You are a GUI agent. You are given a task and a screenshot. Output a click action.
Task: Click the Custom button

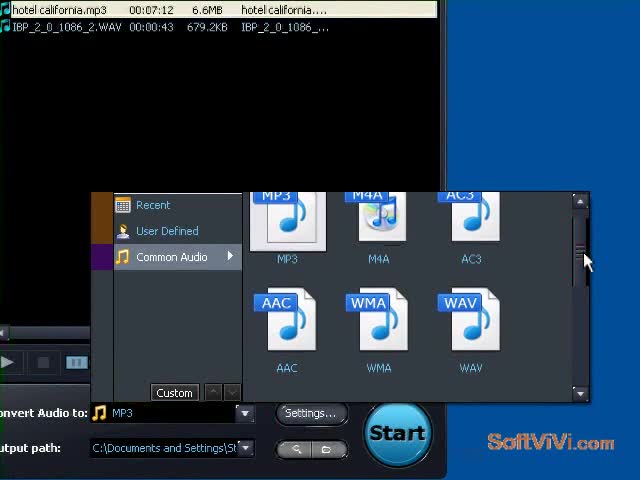(175, 393)
